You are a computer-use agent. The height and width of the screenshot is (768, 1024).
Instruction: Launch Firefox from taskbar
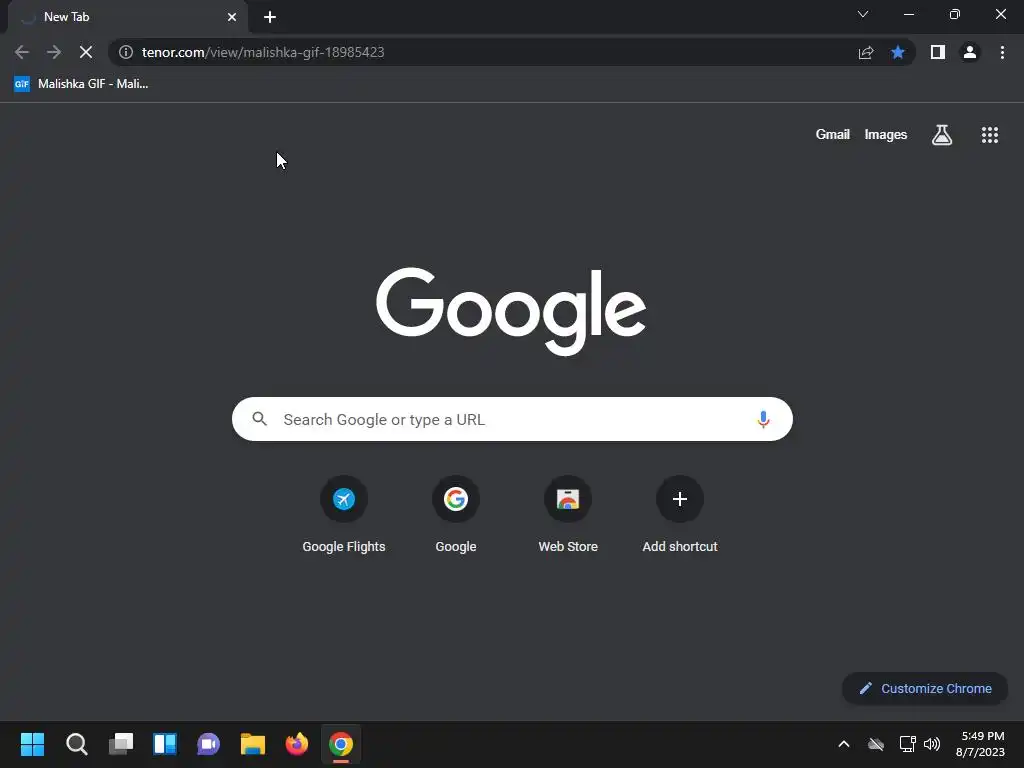296,744
